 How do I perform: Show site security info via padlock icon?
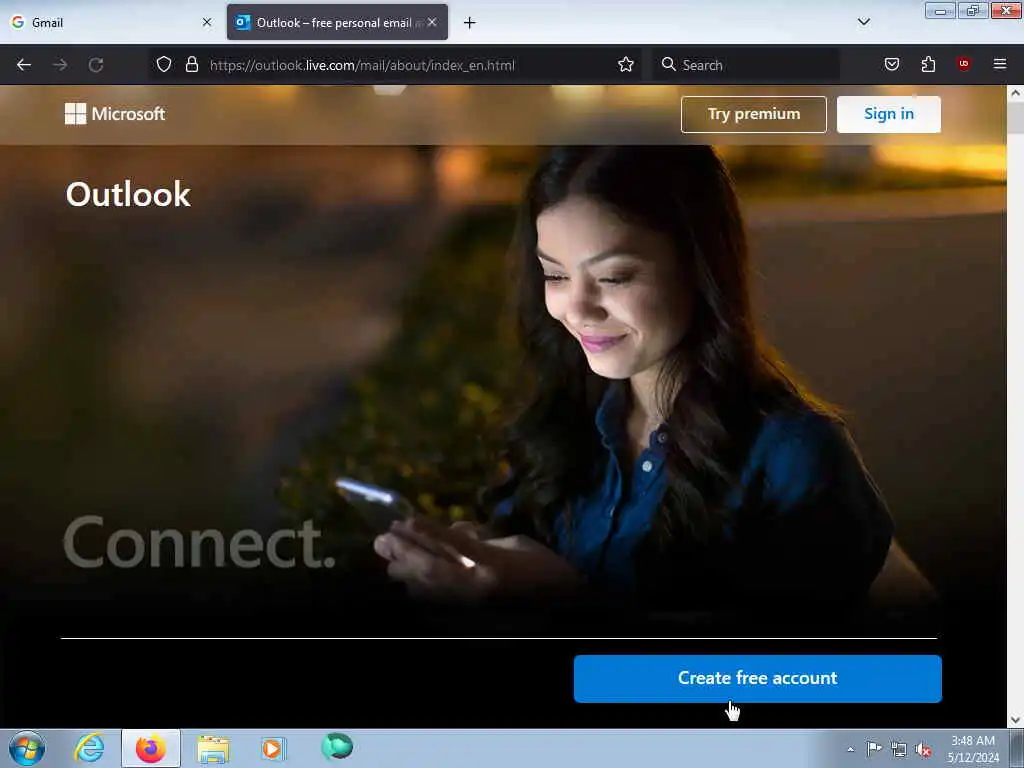pyautogui.click(x=191, y=64)
